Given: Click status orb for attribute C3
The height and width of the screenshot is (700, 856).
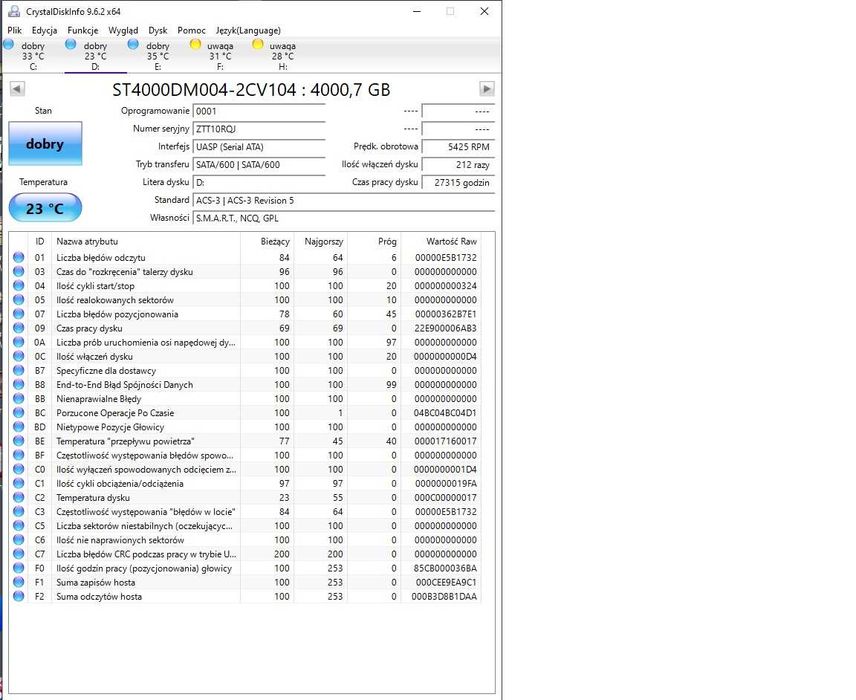Looking at the screenshot, I should tap(19, 512).
